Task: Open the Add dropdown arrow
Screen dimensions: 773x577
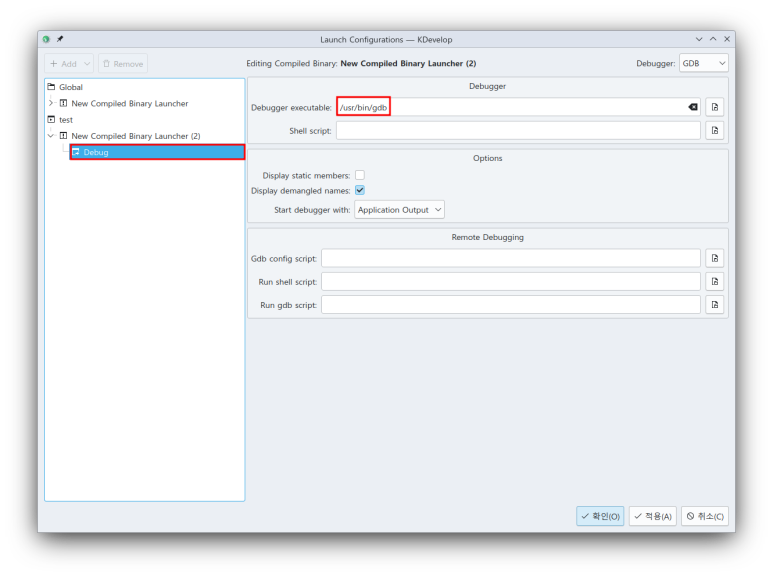Action: point(87,64)
